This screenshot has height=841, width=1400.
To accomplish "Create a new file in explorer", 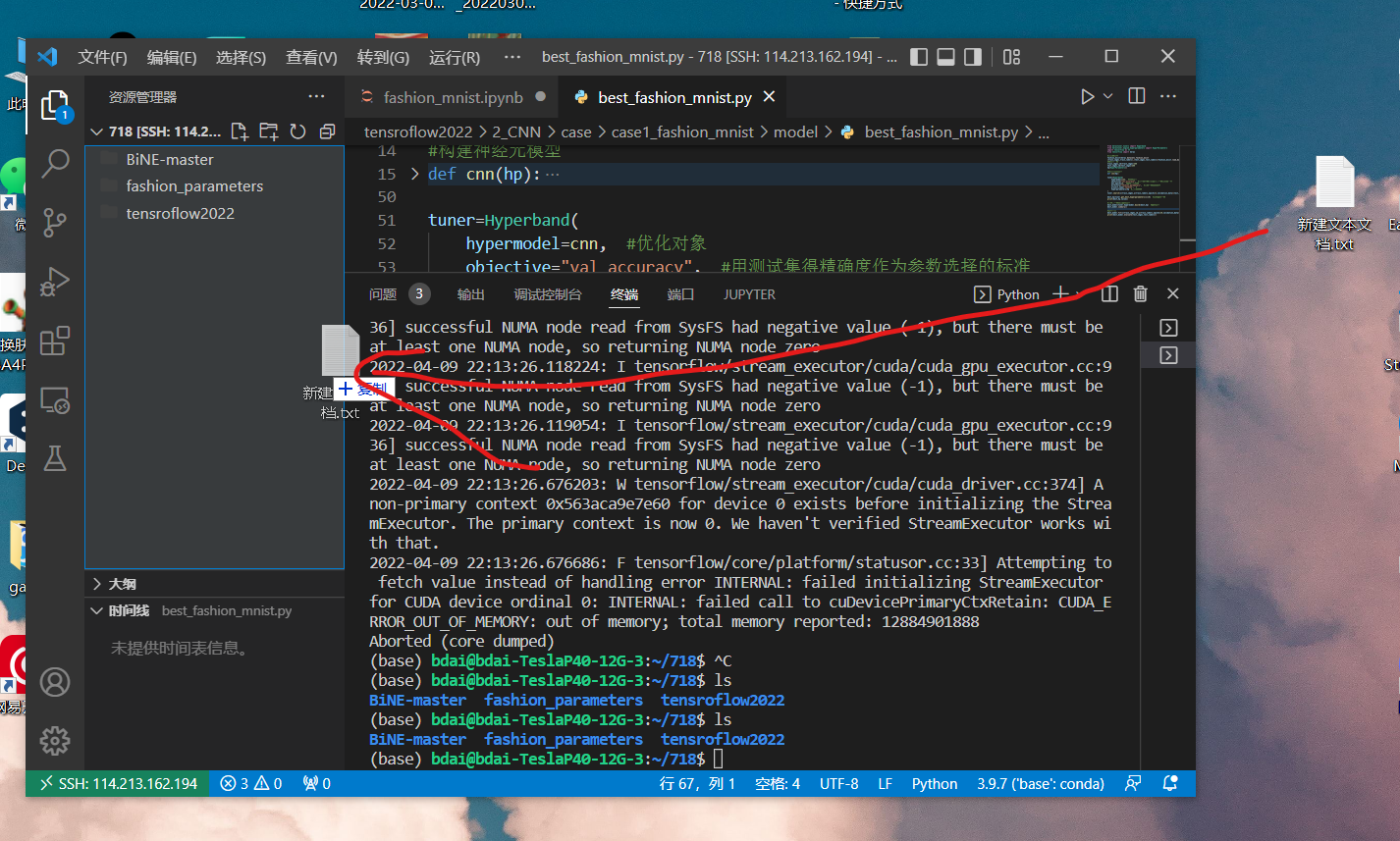I will click(x=240, y=131).
